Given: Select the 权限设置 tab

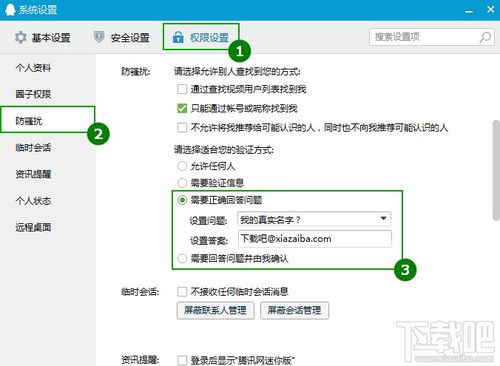Looking at the screenshot, I should pyautogui.click(x=201, y=37).
